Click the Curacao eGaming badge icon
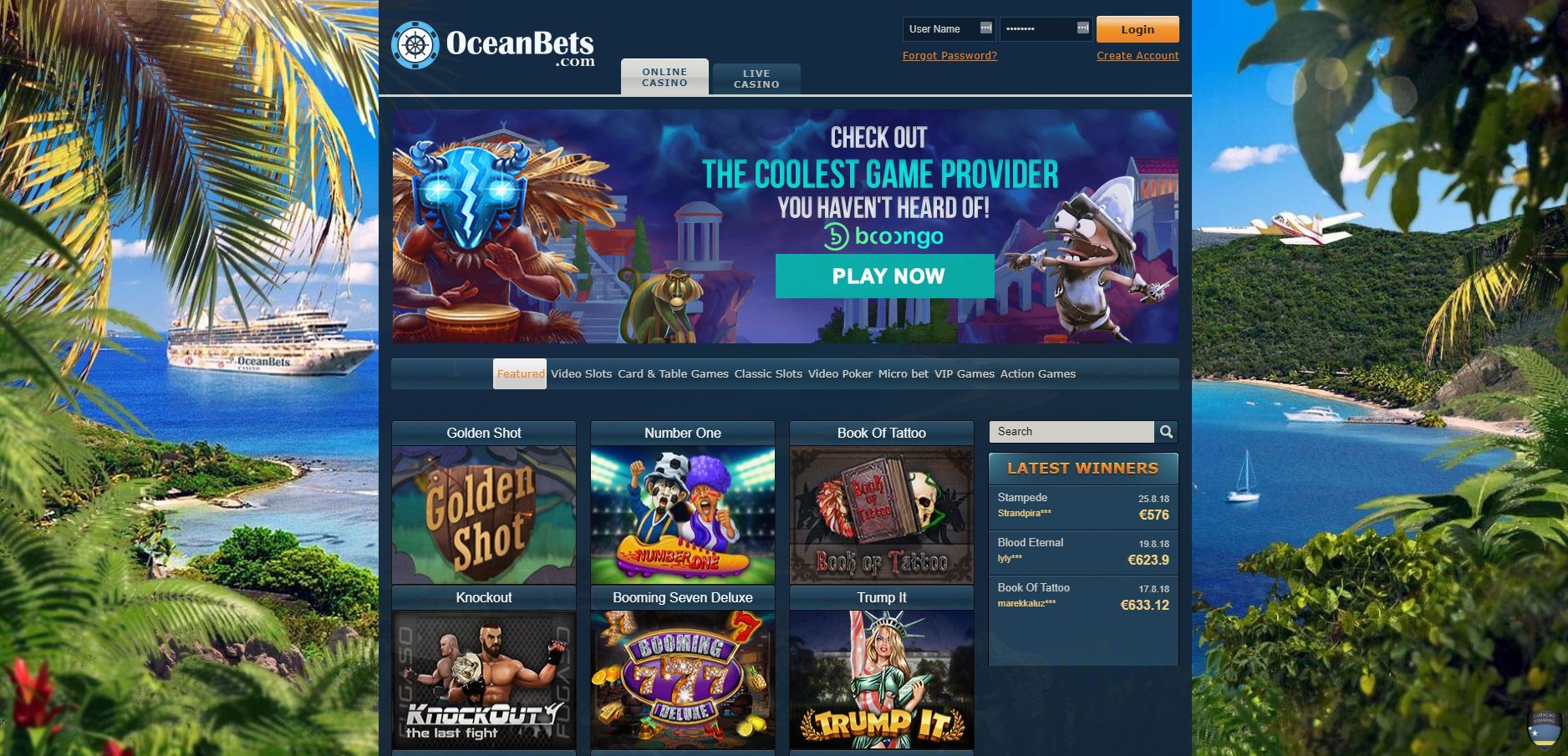This screenshot has width=1568, height=756. [x=1543, y=729]
